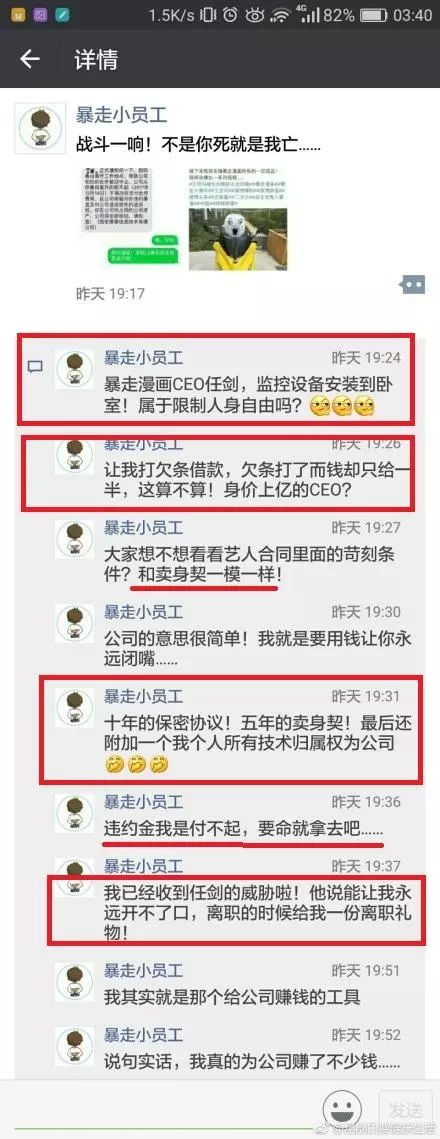The height and width of the screenshot is (1139, 440).
Task: Tap the Wi-Fi icon in the status bar
Action: (279, 15)
